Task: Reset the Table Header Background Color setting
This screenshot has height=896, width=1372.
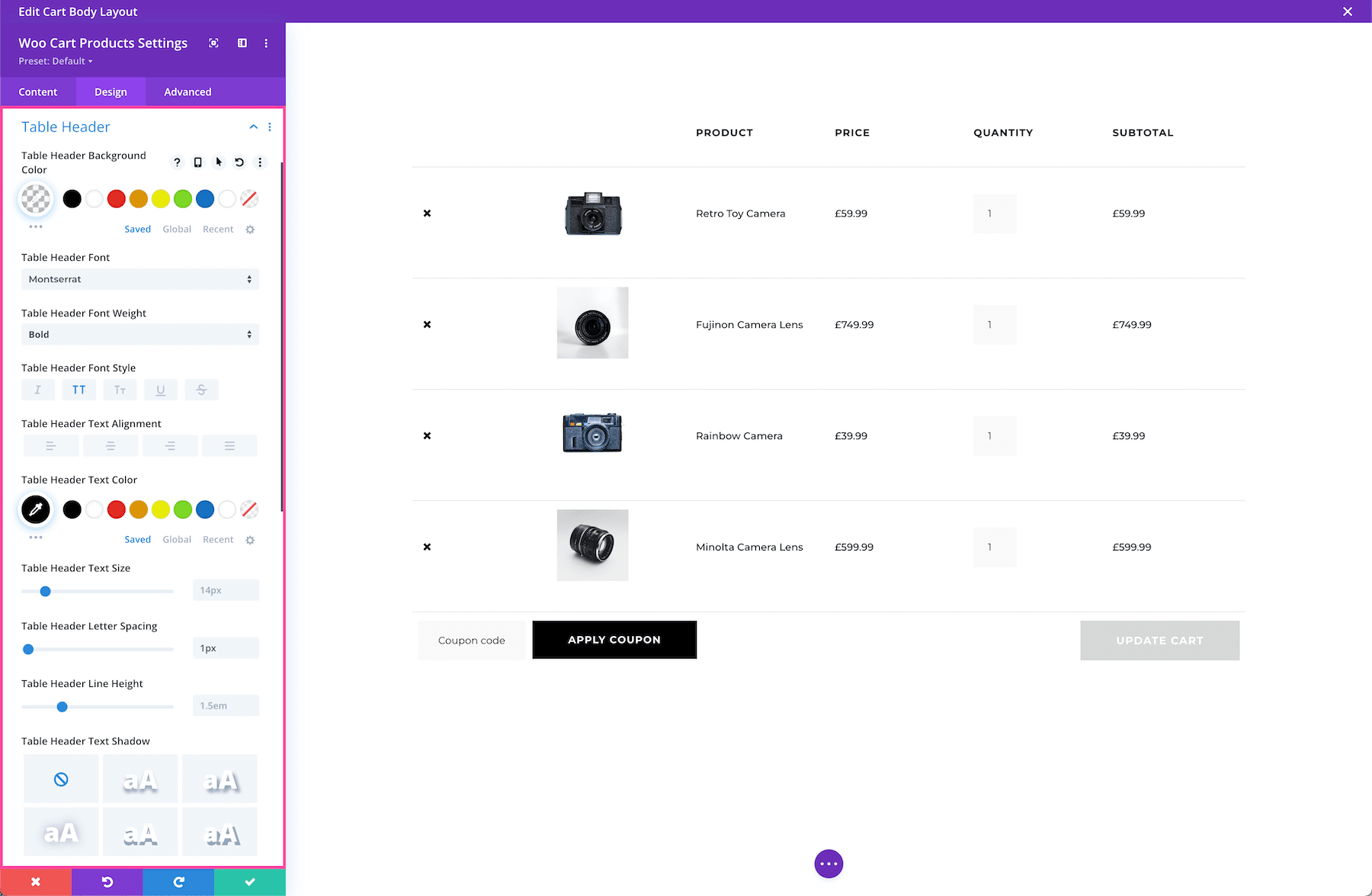Action: pyautogui.click(x=239, y=162)
